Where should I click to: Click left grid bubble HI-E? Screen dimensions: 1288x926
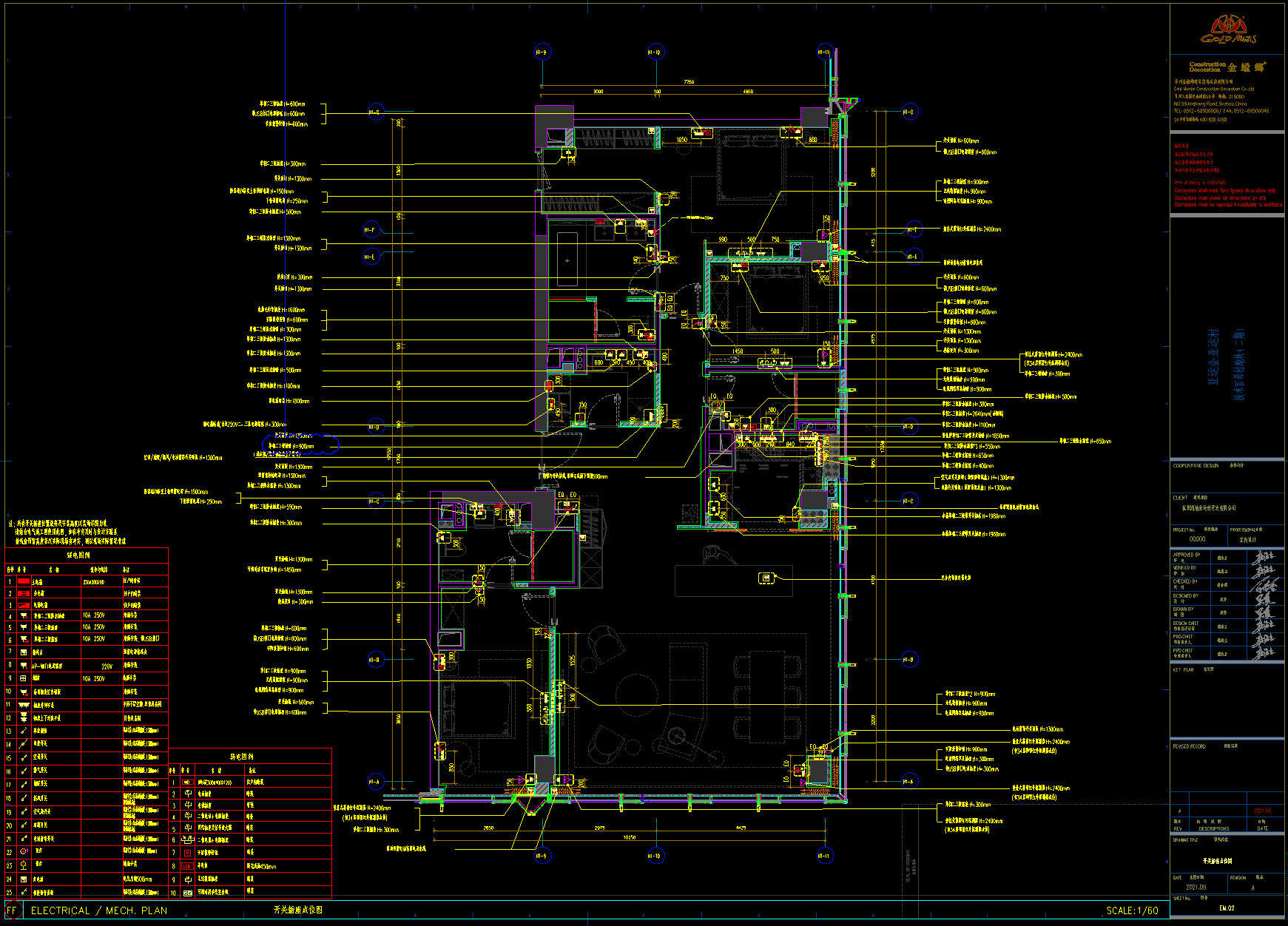pos(370,257)
